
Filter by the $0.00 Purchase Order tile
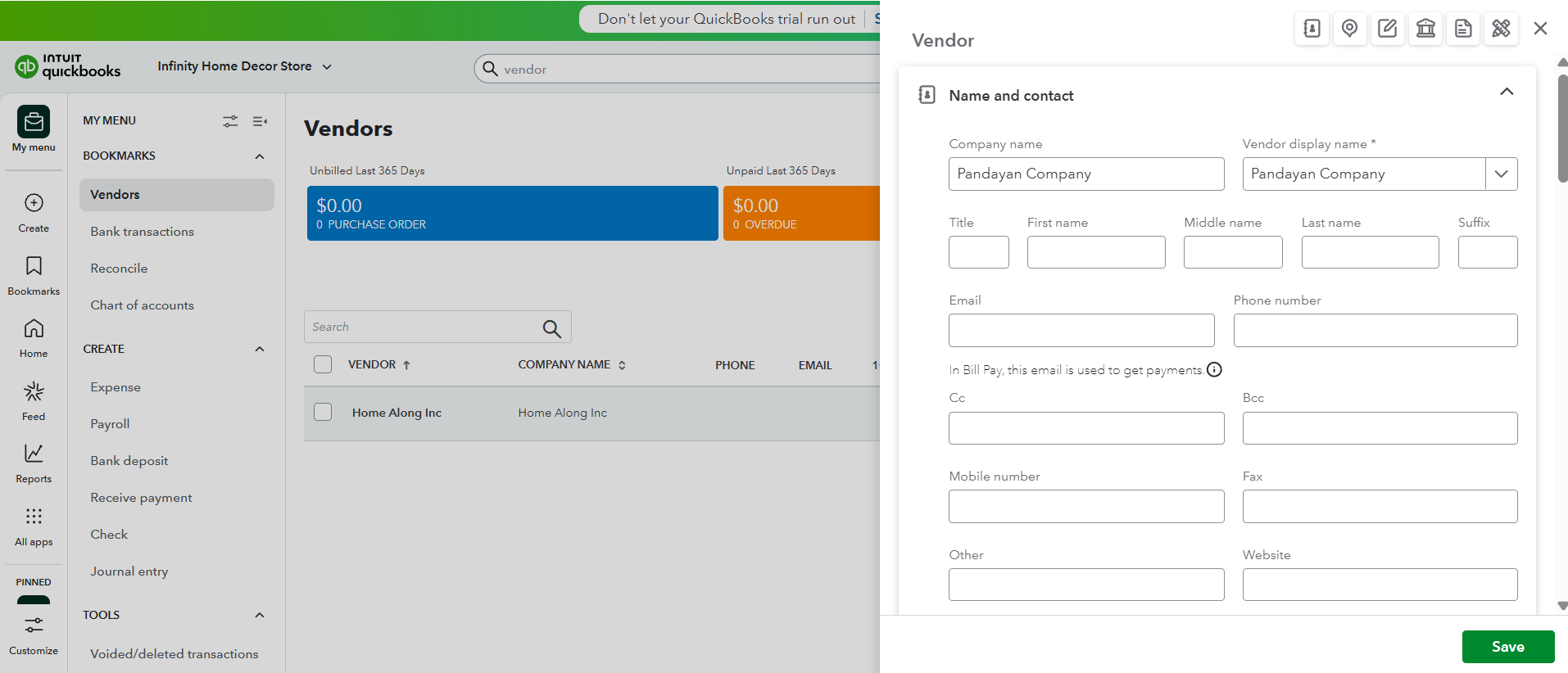pyautogui.click(x=512, y=213)
